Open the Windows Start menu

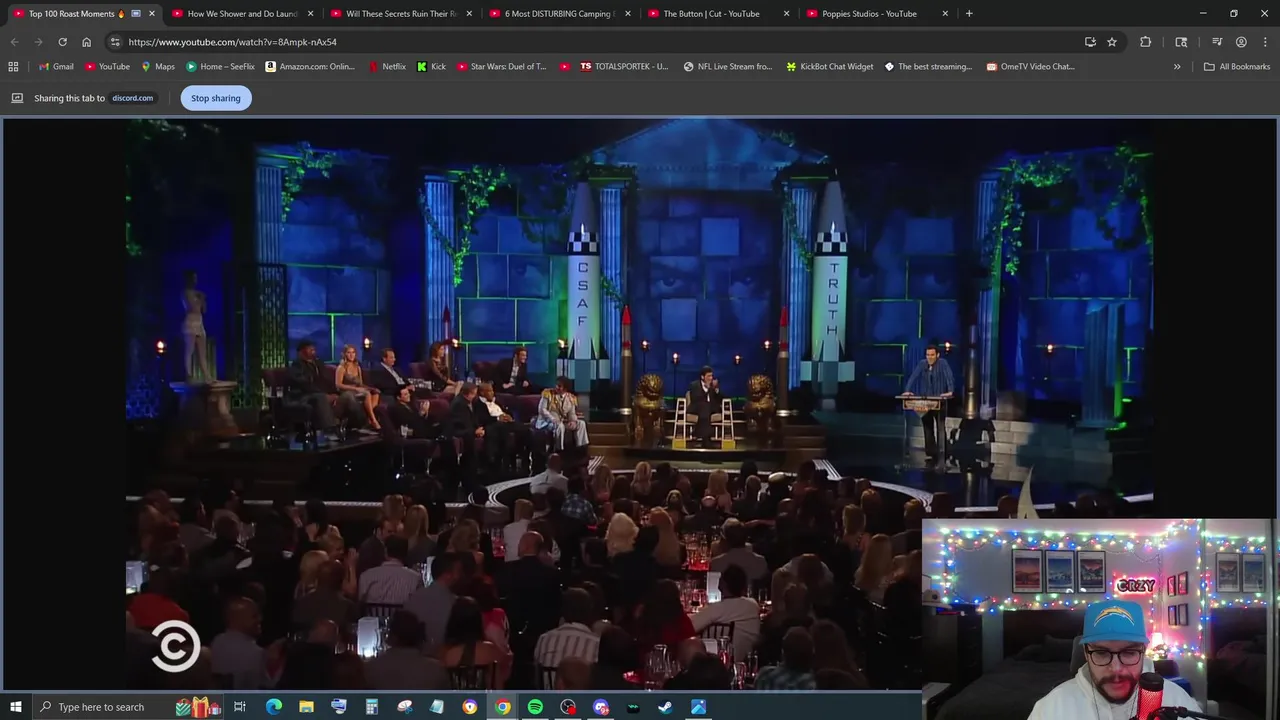tap(15, 707)
